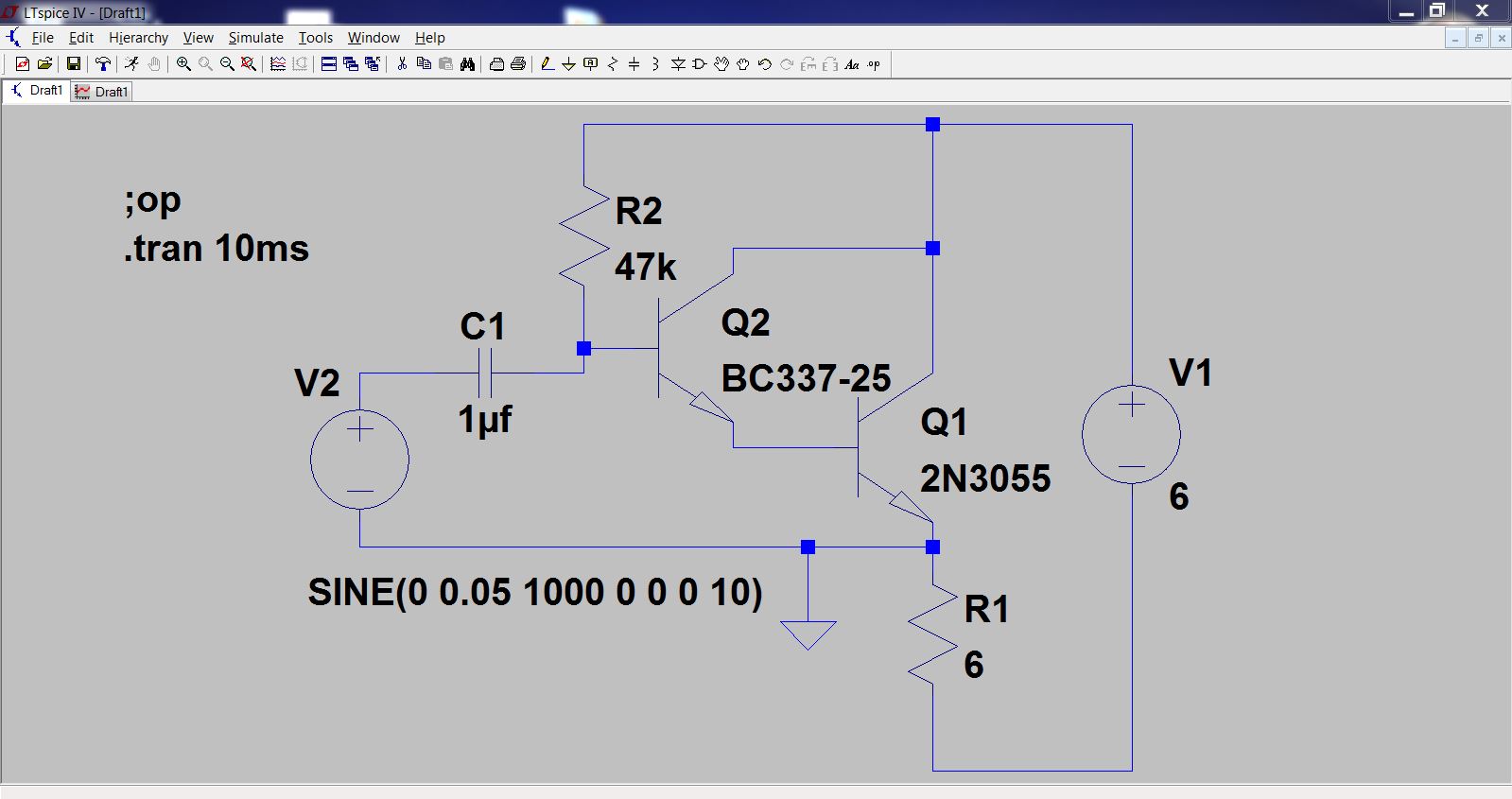Select Drag closed-hand tool
The image size is (1512, 799).
point(743,64)
